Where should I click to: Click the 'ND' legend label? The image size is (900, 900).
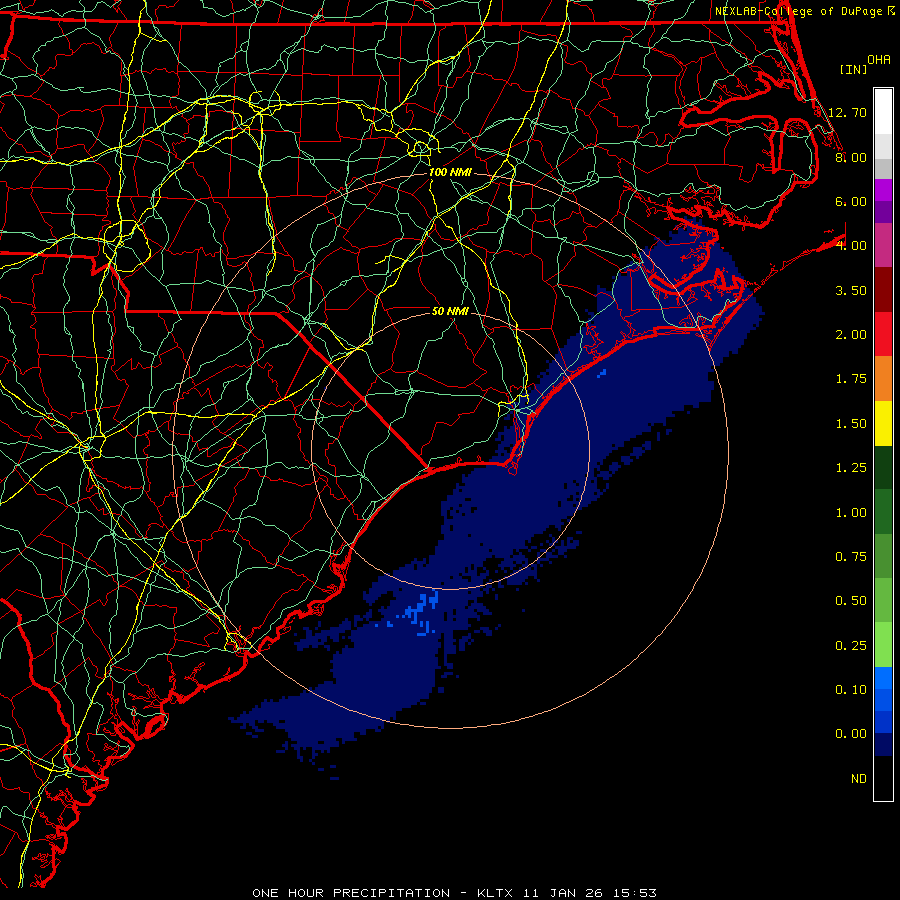(x=859, y=779)
